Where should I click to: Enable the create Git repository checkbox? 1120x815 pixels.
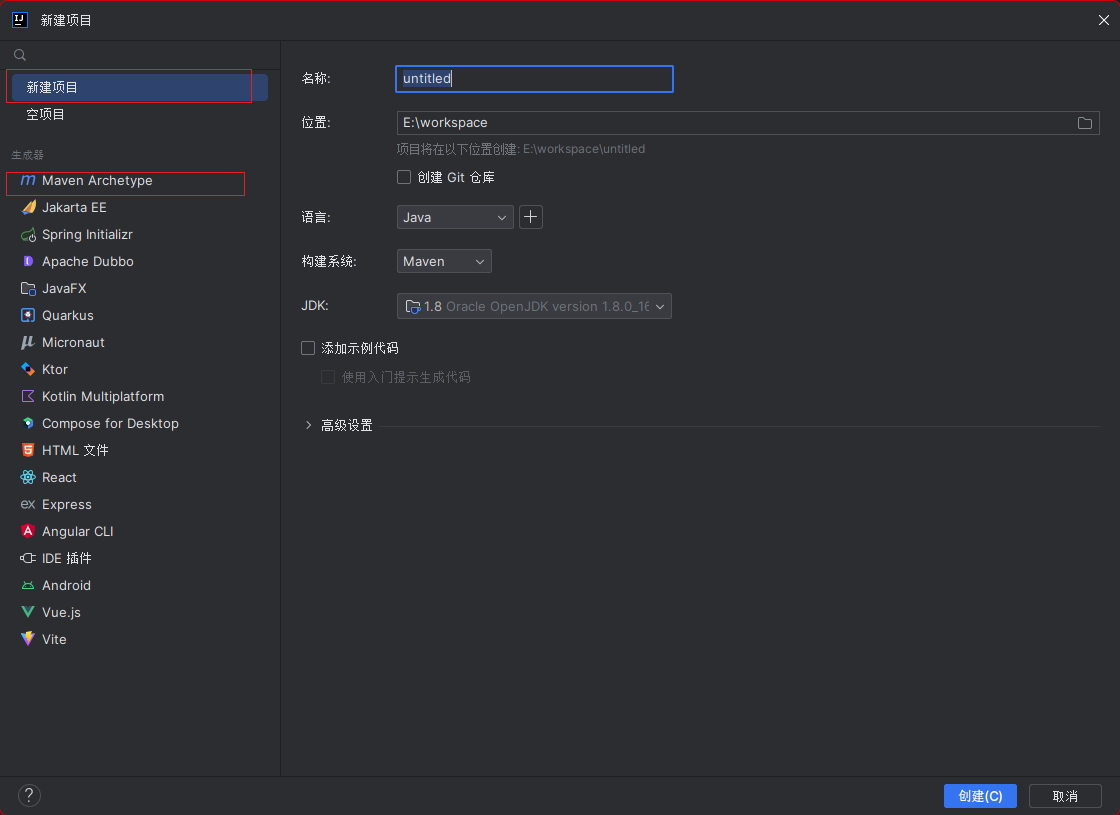tap(404, 177)
